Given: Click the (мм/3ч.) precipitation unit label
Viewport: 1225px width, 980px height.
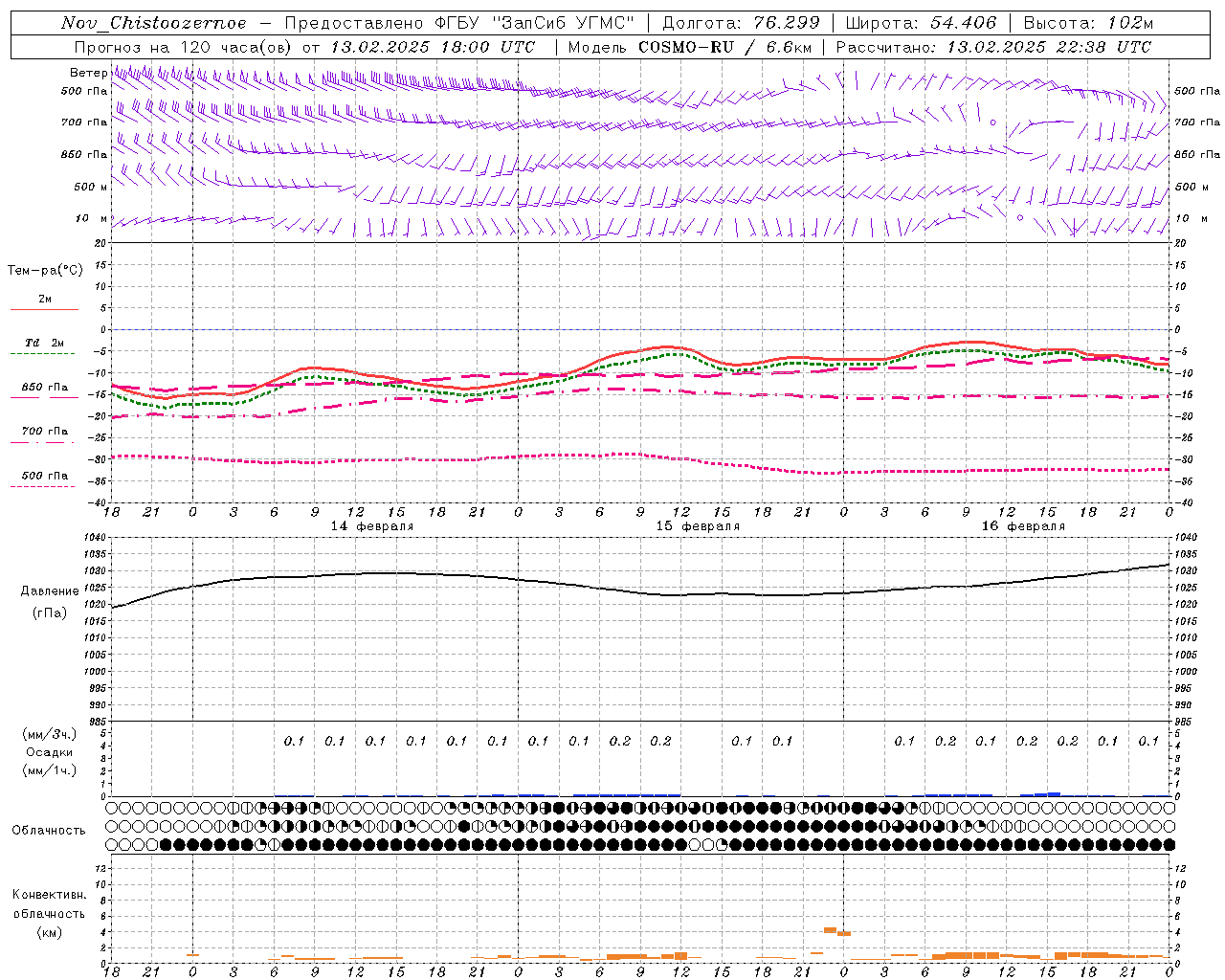Looking at the screenshot, I should tap(49, 734).
